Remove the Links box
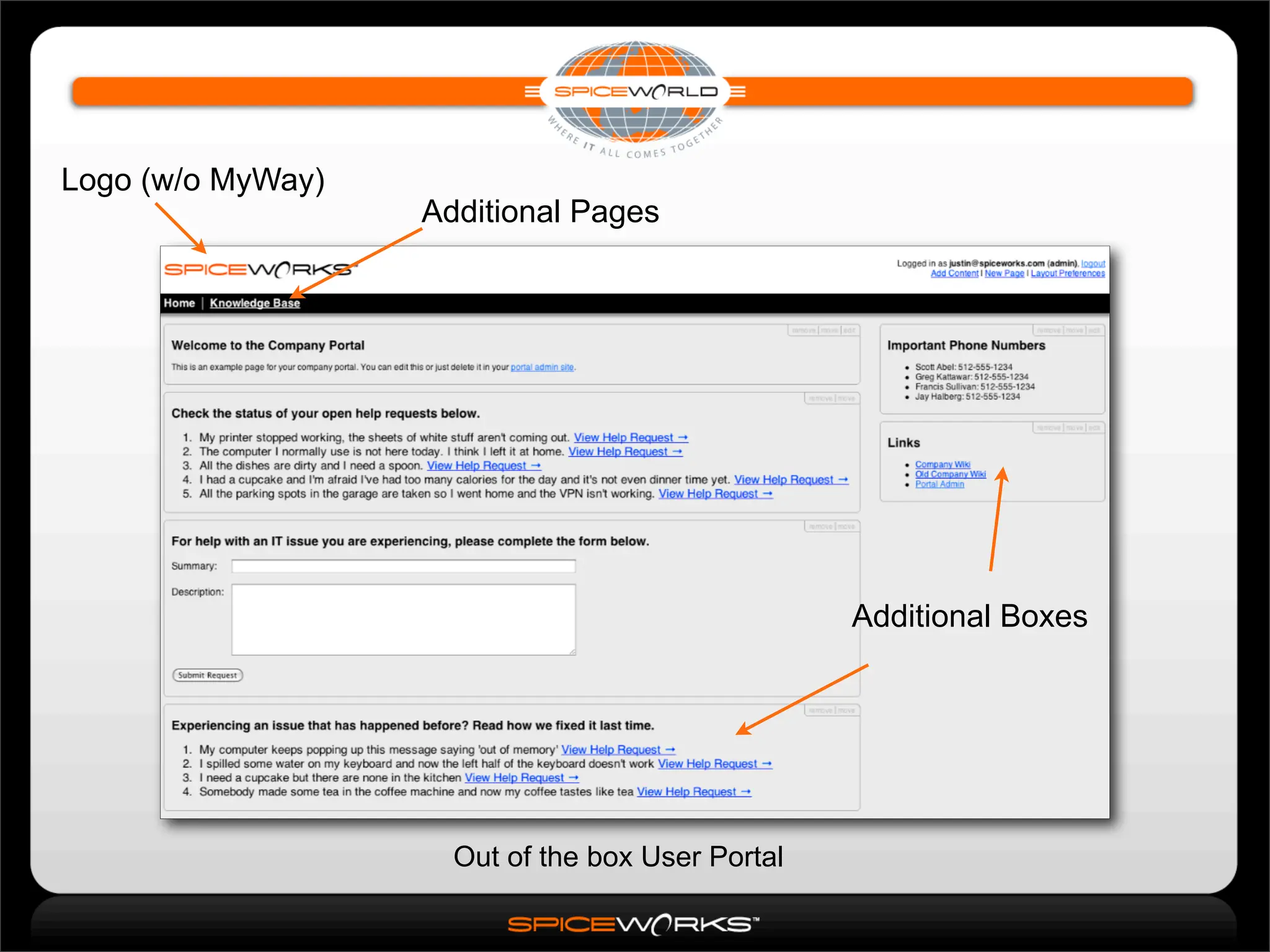Screen dimensions: 1270x952 (1049, 428)
